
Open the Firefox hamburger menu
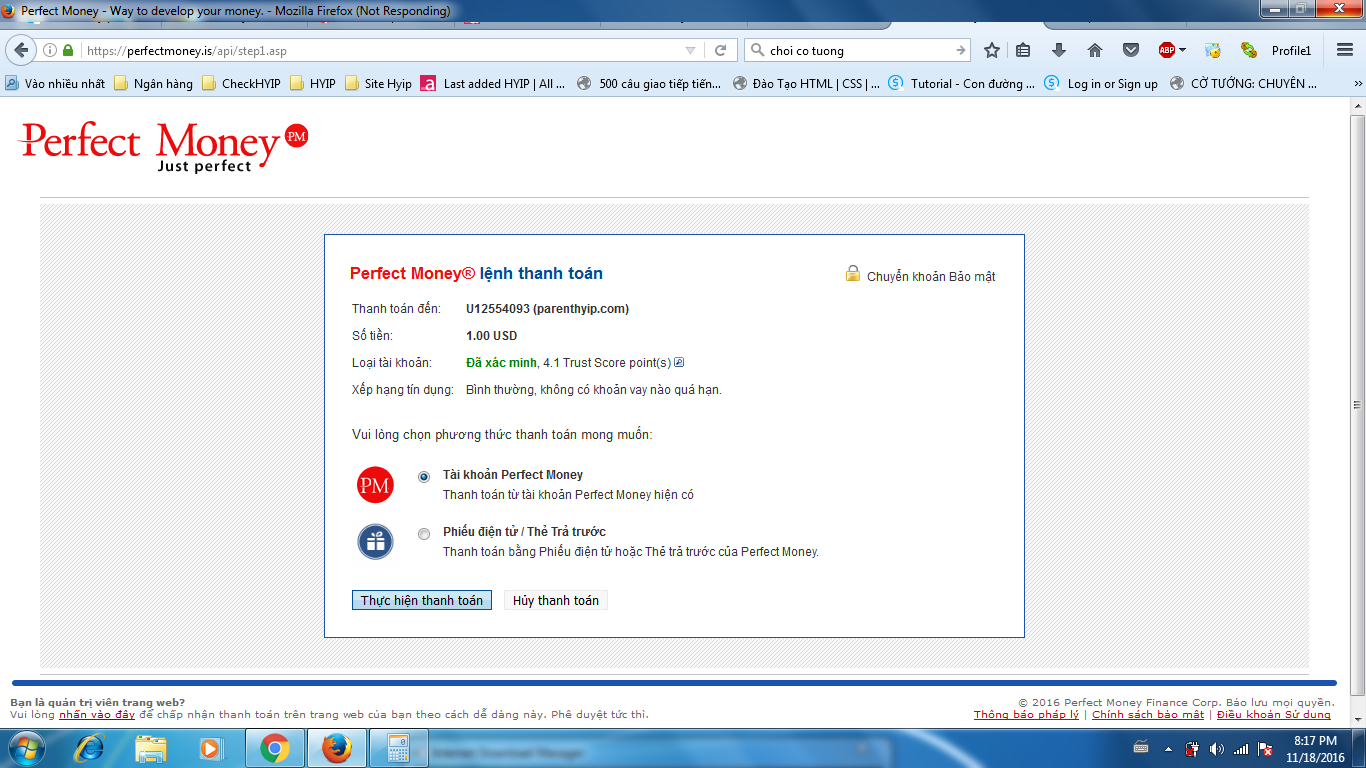pos(1345,50)
